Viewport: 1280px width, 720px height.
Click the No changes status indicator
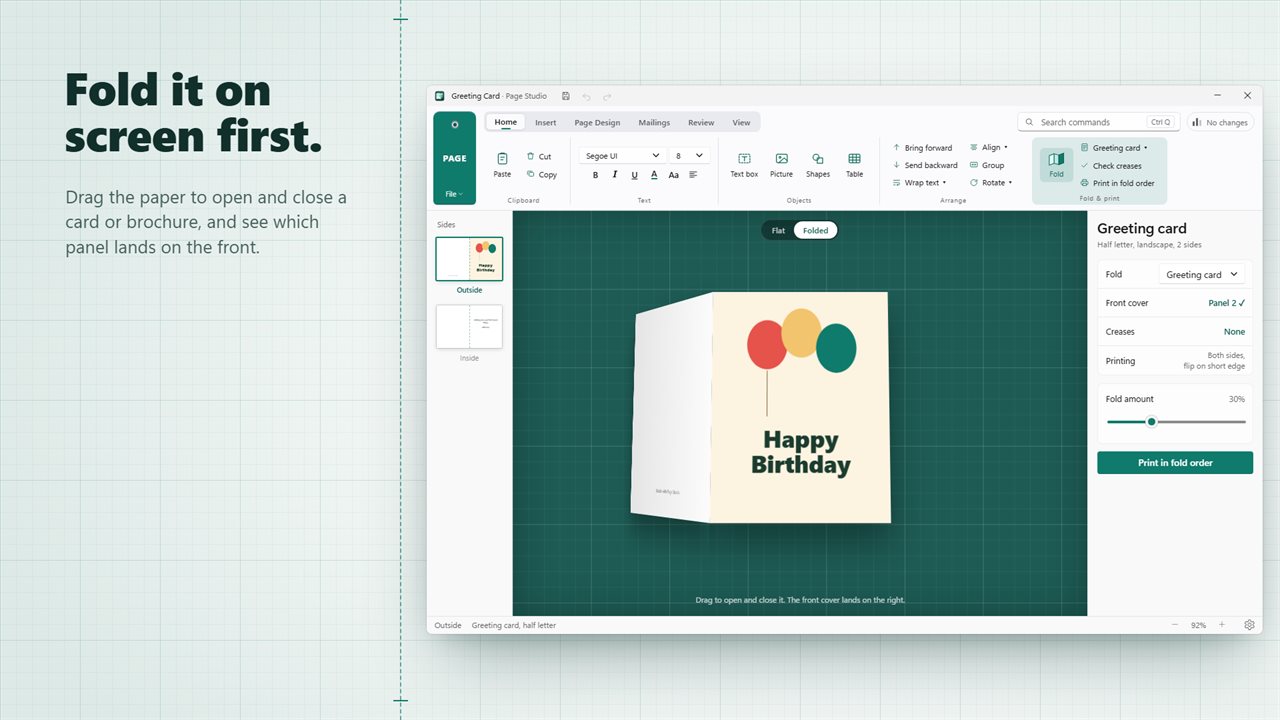[x=1220, y=122]
